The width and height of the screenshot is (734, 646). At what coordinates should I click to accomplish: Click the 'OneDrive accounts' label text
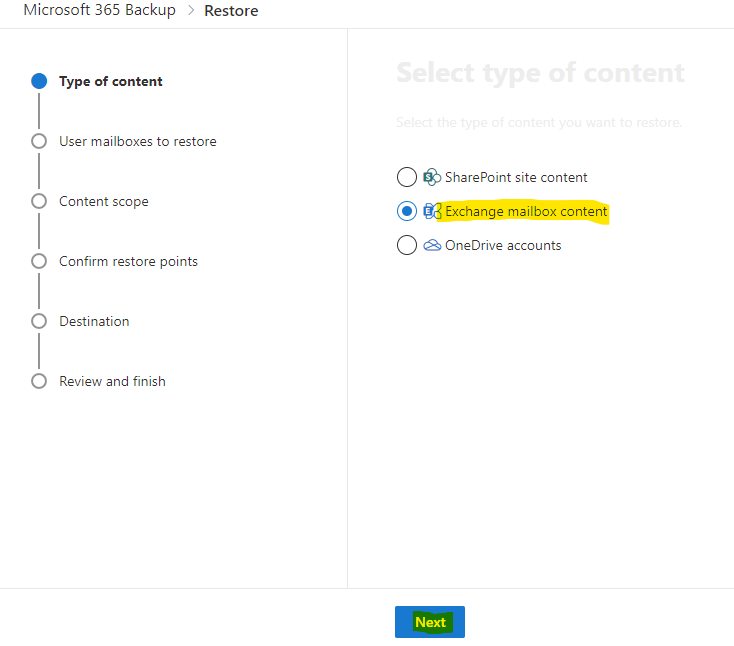click(x=503, y=245)
